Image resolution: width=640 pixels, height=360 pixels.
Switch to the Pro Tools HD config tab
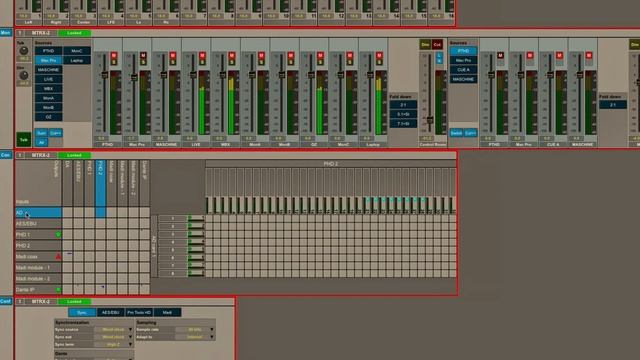click(139, 313)
